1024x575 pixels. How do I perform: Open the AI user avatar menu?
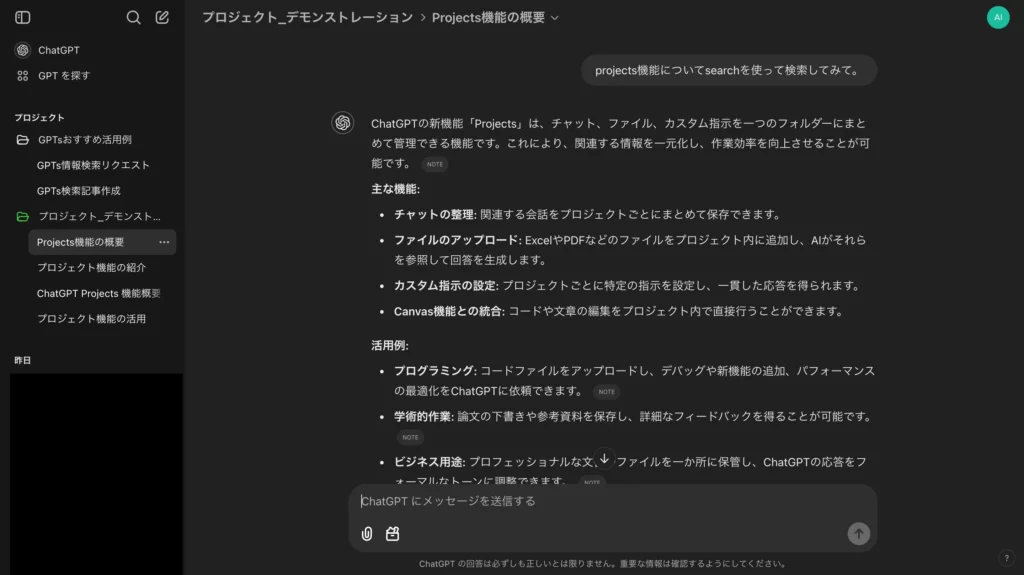[x=998, y=18]
